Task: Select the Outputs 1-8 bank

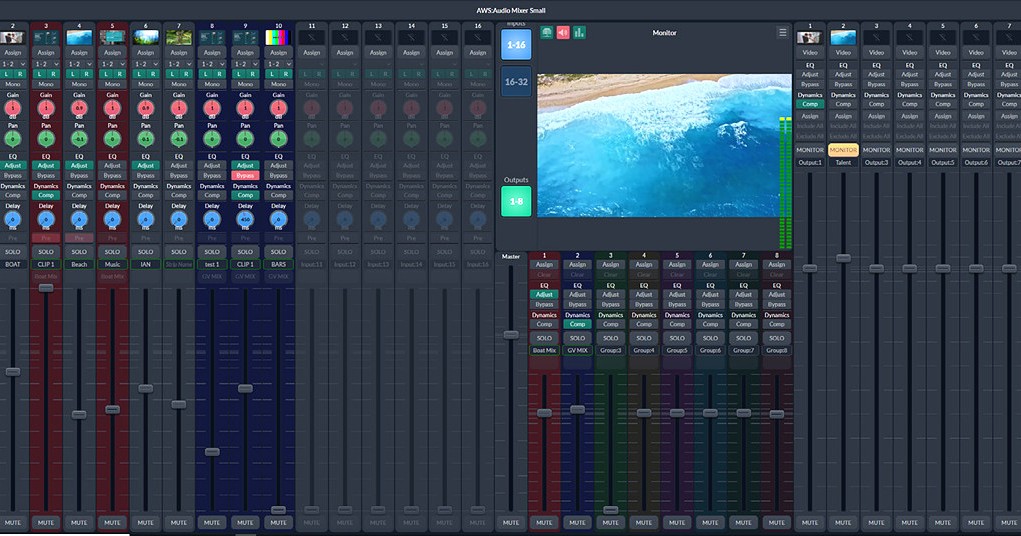Action: 516,201
